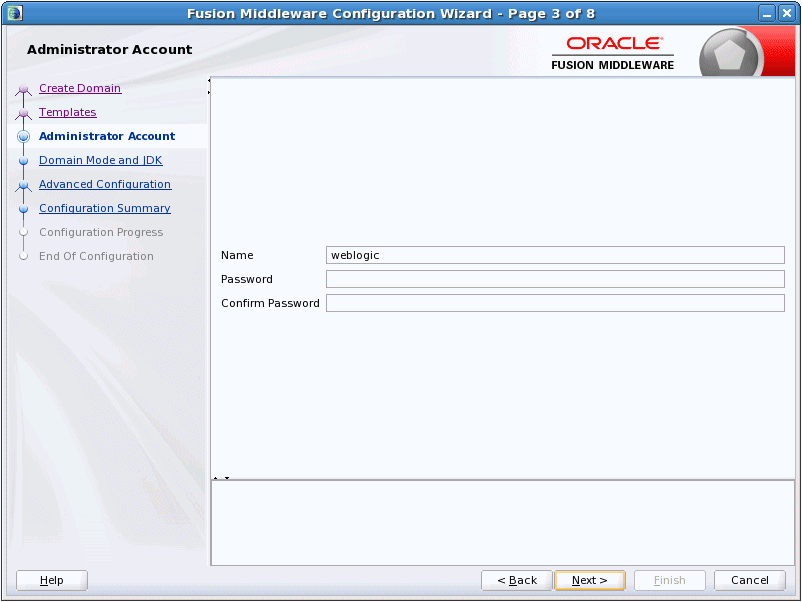
Task: Cancel the configuration wizard
Action: tap(749, 581)
